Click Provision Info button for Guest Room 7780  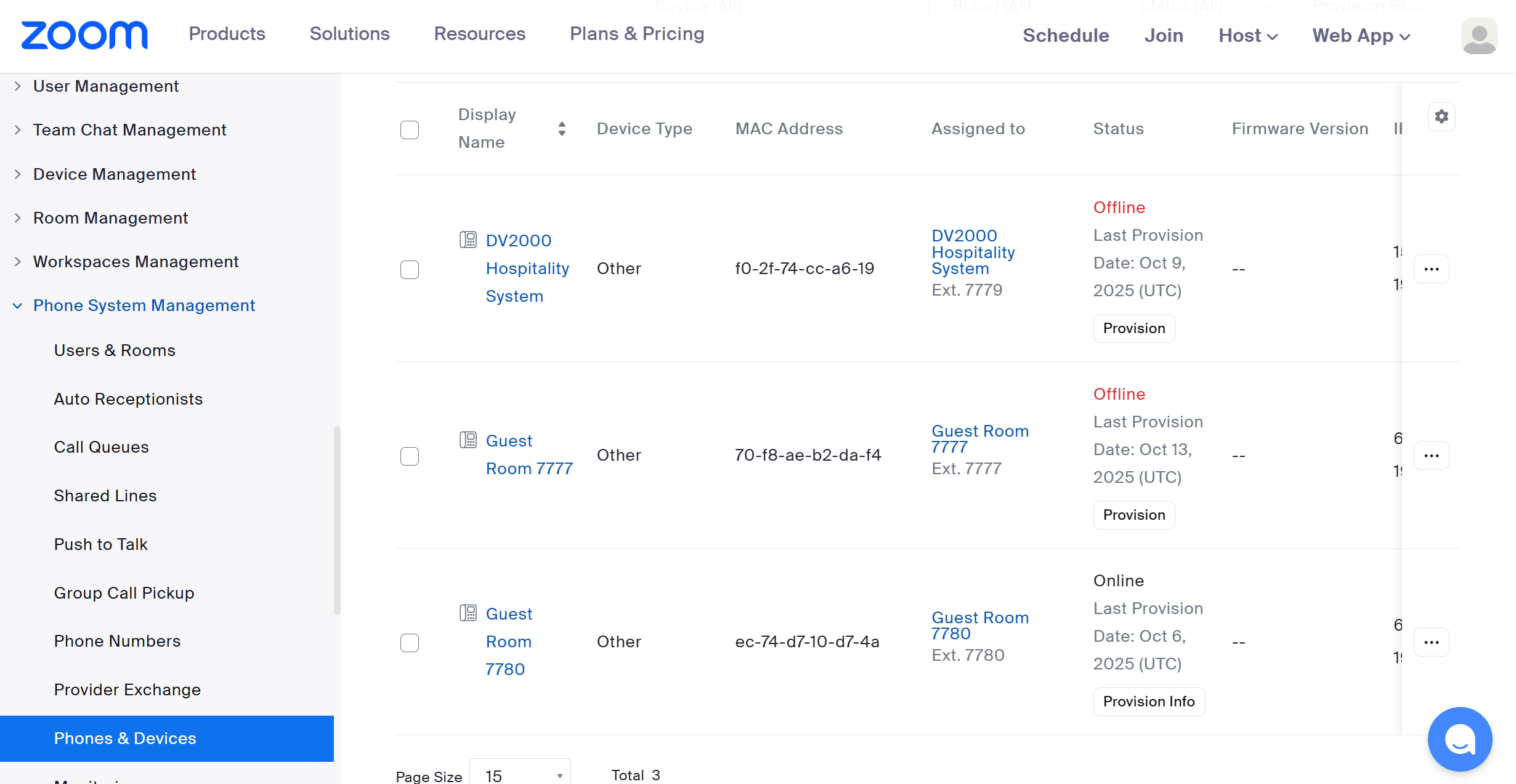click(1148, 701)
